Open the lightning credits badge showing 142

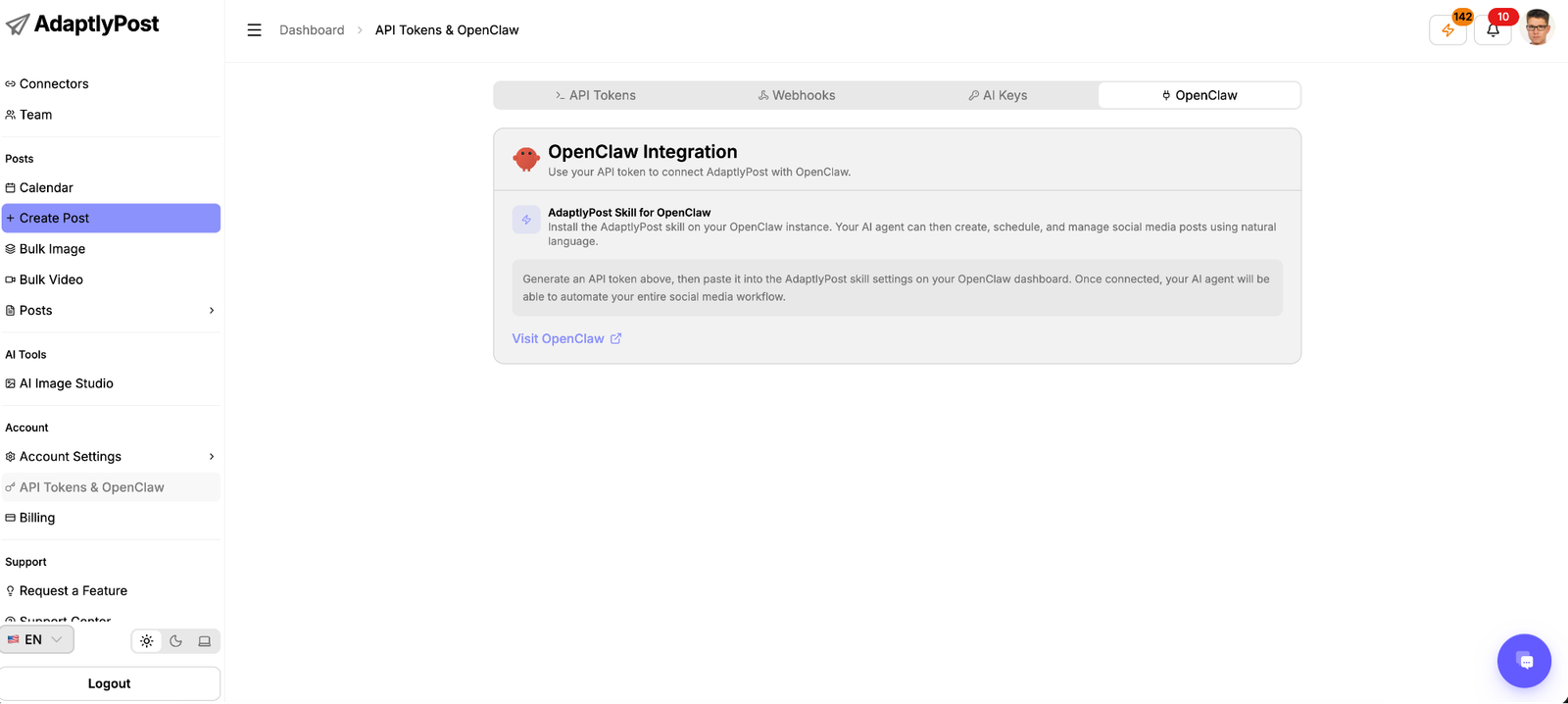pyautogui.click(x=1448, y=29)
